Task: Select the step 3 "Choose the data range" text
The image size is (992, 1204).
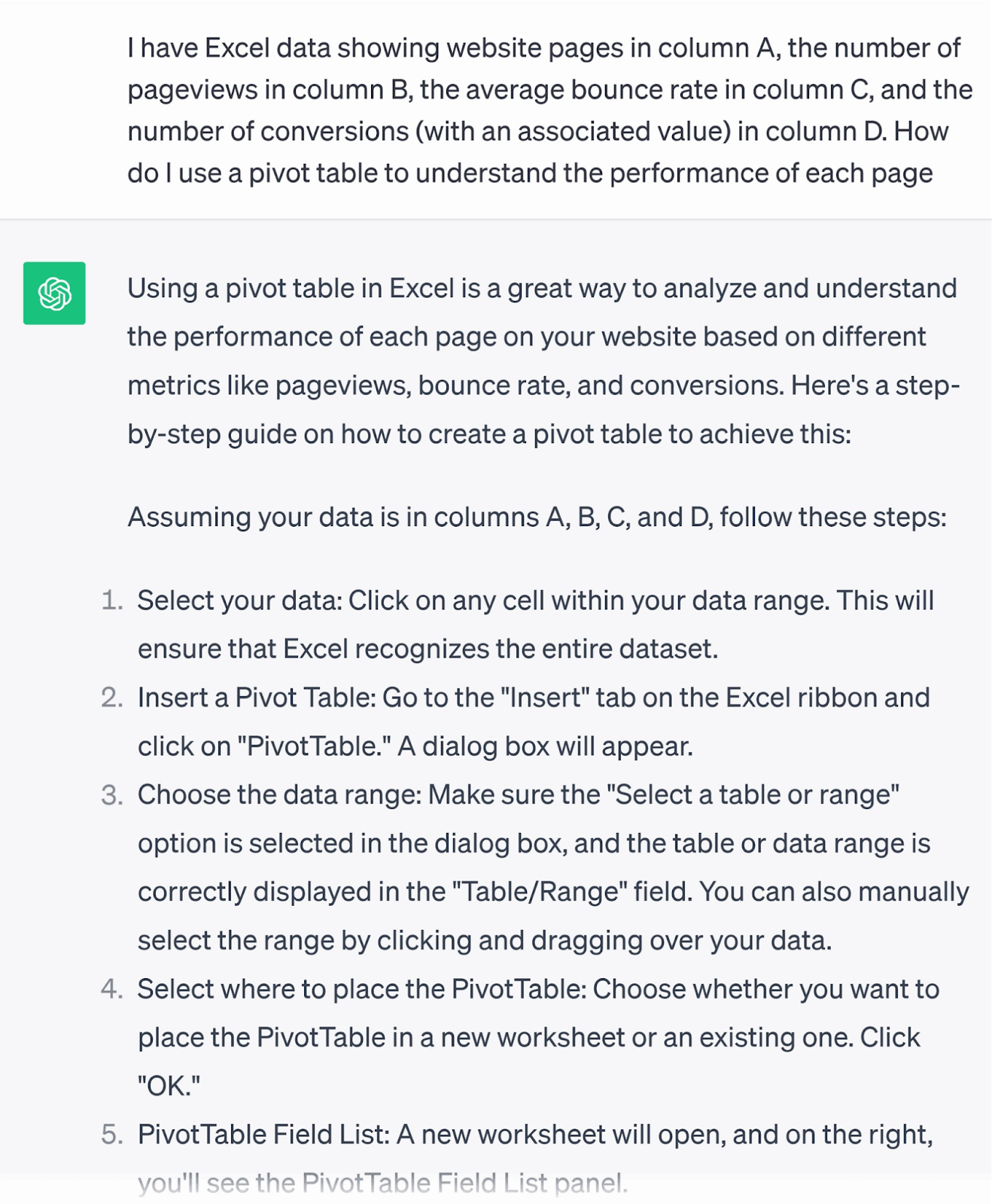Action: tap(552, 868)
